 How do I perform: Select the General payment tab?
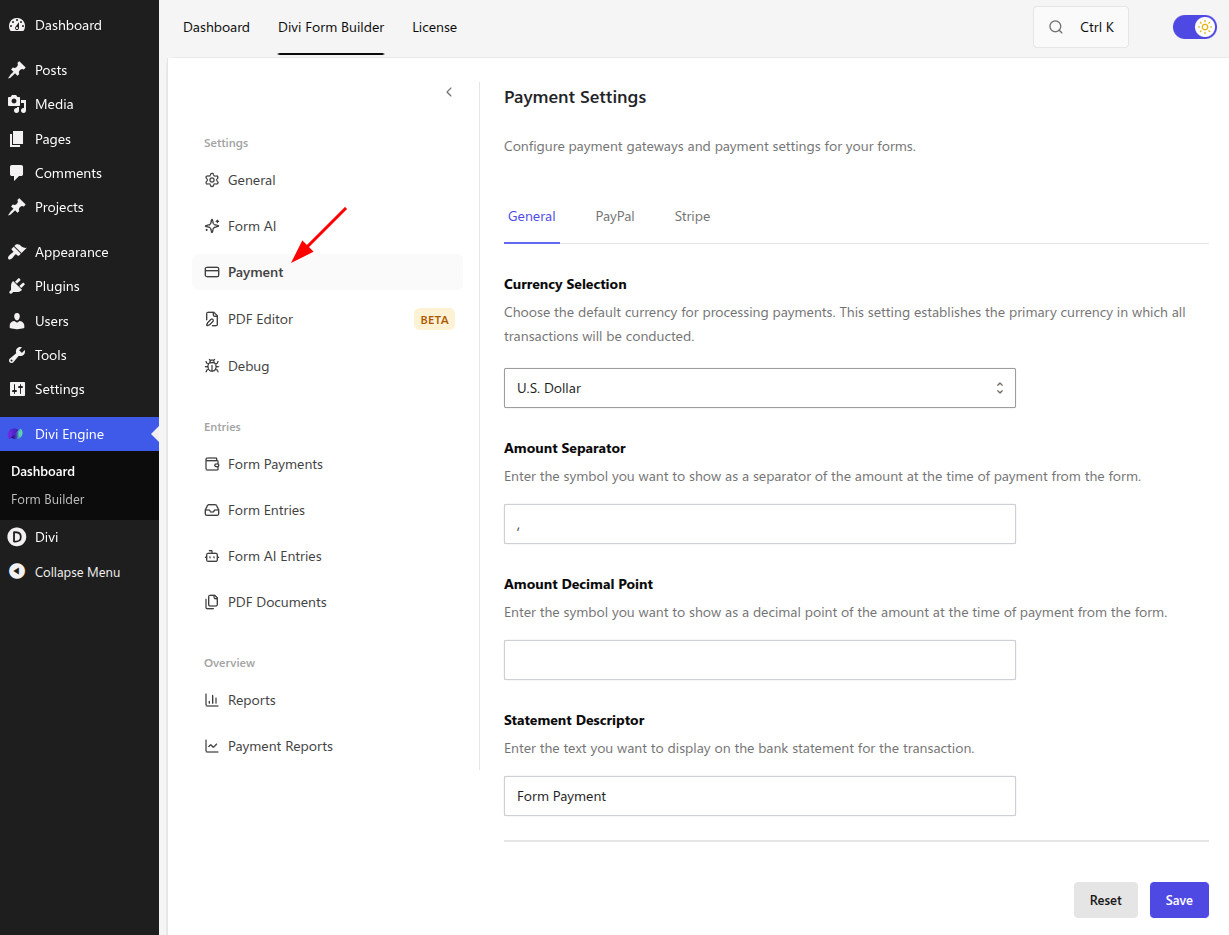pos(532,216)
